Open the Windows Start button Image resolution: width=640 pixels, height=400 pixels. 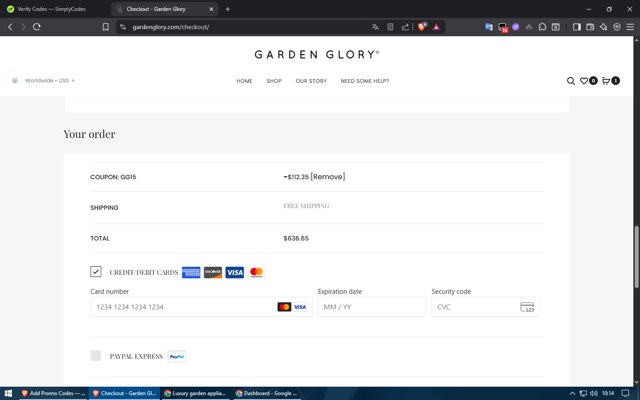(8, 393)
